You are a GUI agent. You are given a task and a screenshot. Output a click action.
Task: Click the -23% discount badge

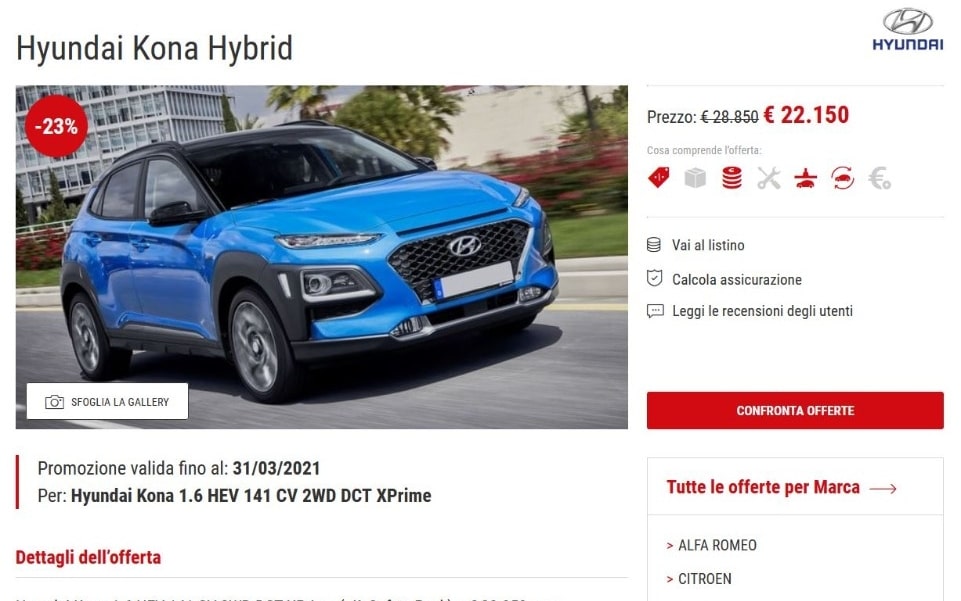pyautogui.click(x=56, y=126)
